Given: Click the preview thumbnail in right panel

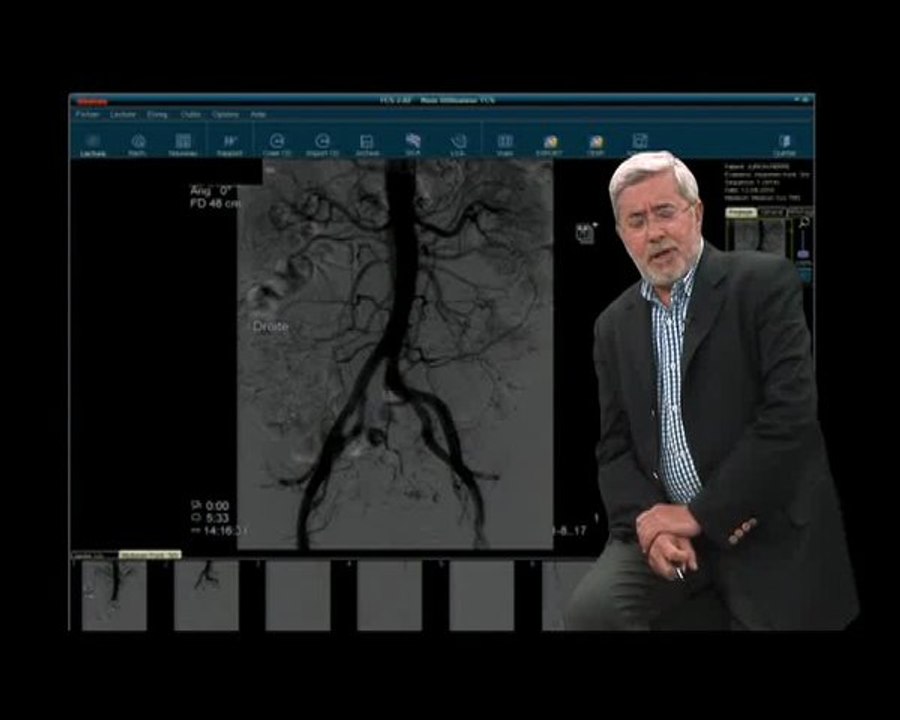Looking at the screenshot, I should point(759,235).
